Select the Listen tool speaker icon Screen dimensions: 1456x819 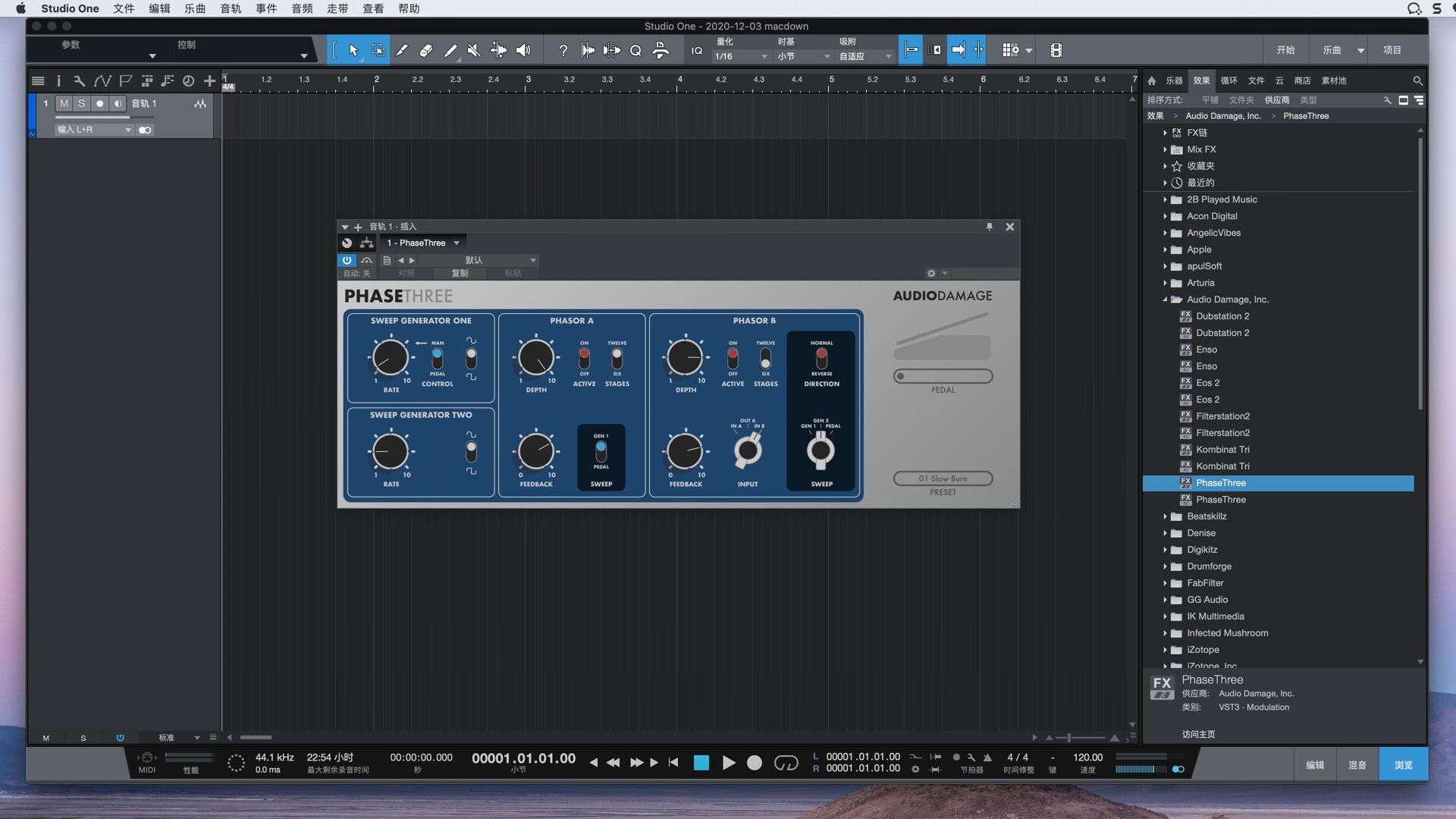(522, 50)
